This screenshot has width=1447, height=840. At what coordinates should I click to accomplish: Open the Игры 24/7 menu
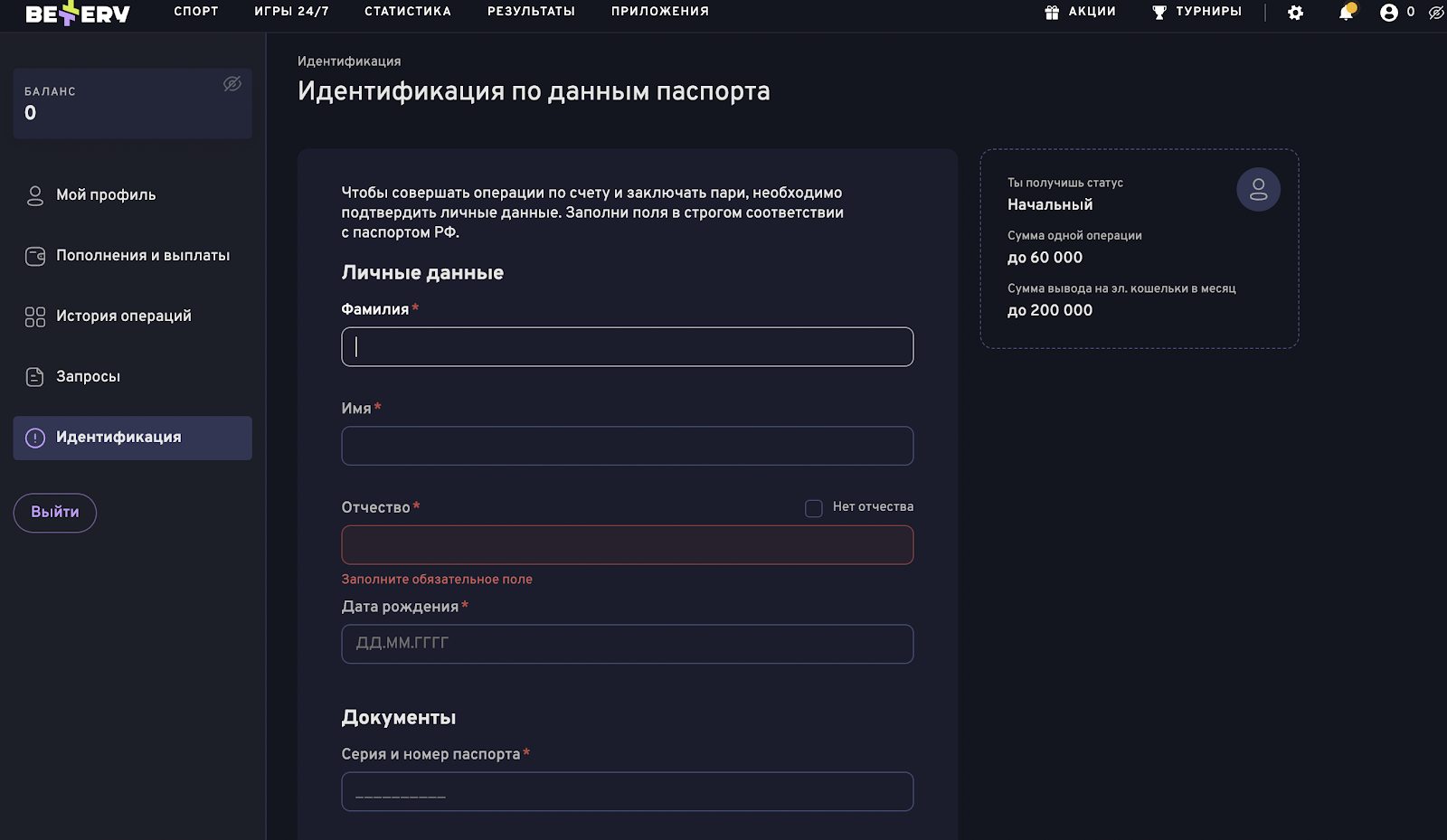click(x=291, y=12)
